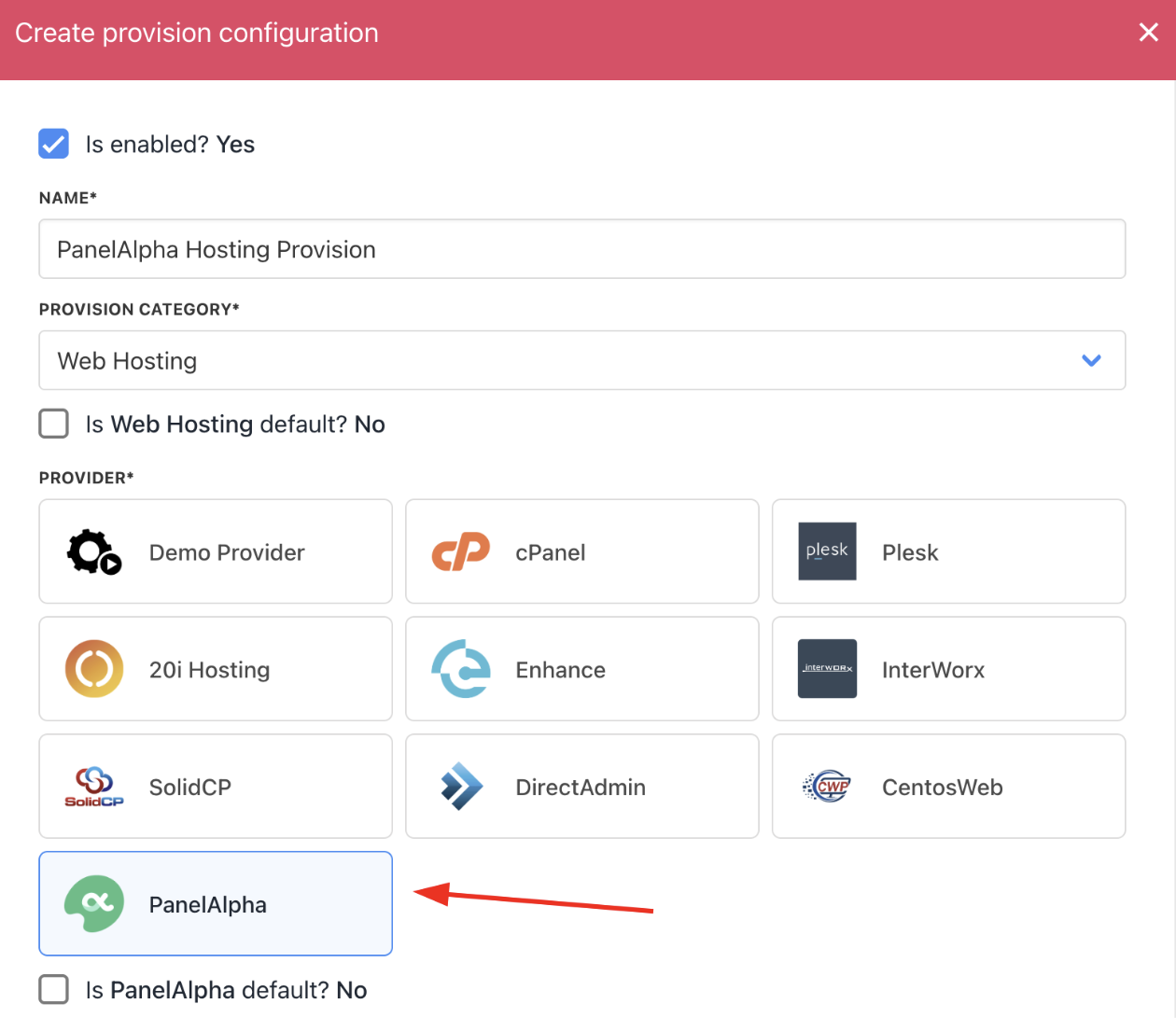
Task: Click the DirectAdmin arrow logo icon
Action: (x=461, y=787)
